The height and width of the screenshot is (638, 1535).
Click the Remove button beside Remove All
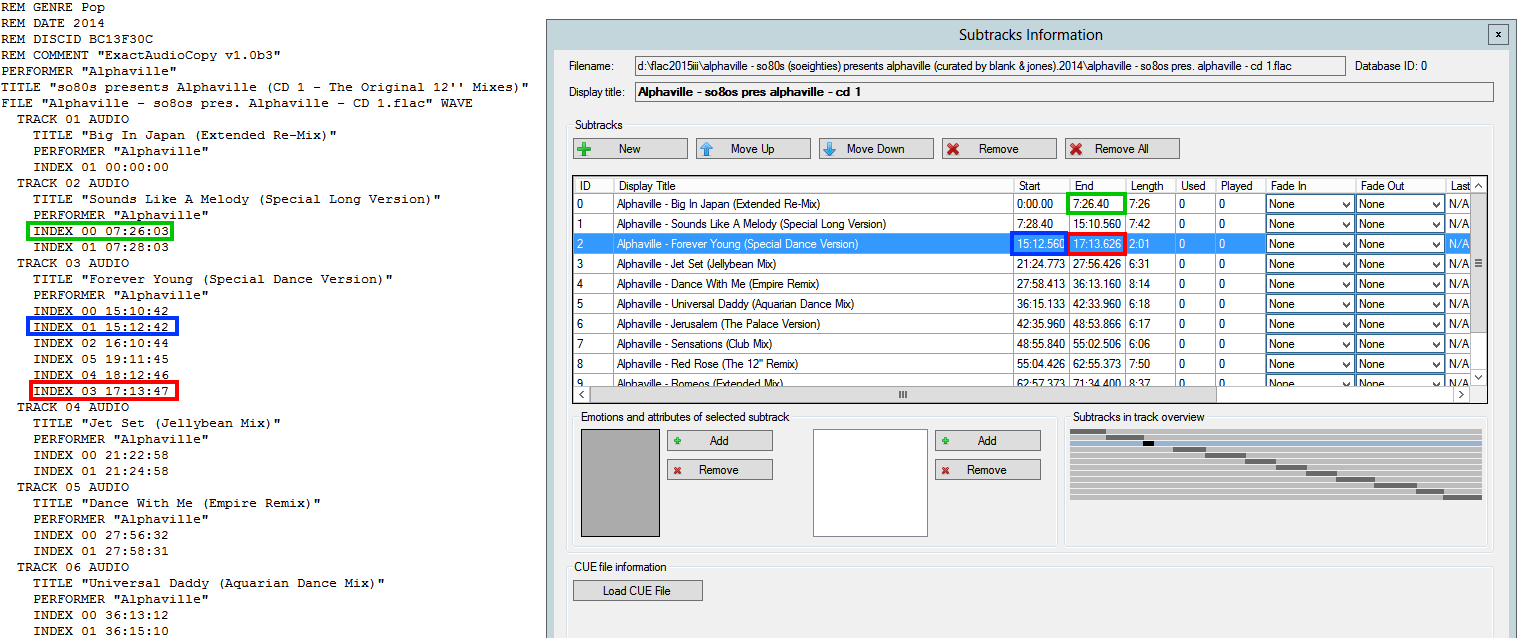[999, 149]
